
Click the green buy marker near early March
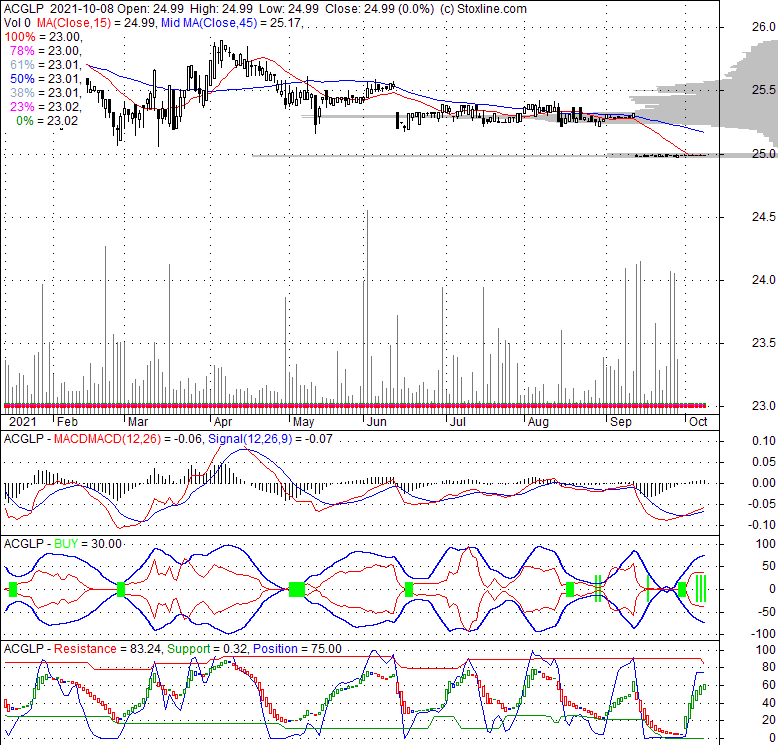121,589
